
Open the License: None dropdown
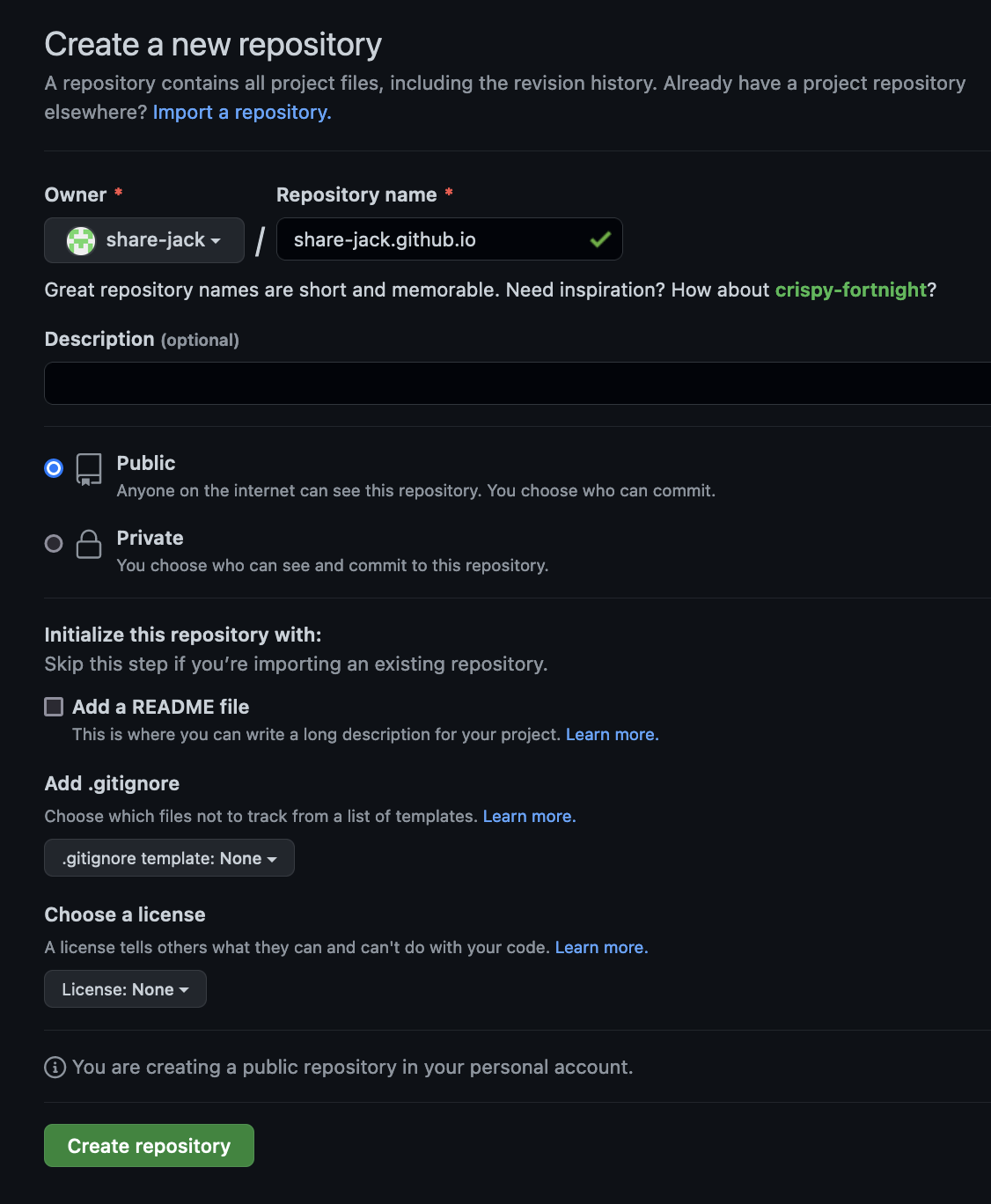point(125,989)
